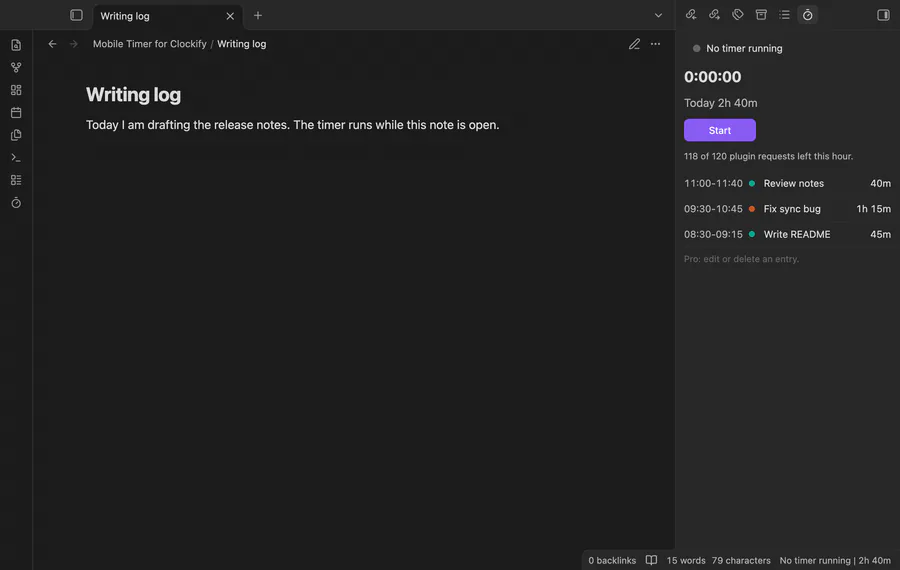The height and width of the screenshot is (570, 900).
Task: Open the bases list ribbon icon
Action: [x=16, y=180]
